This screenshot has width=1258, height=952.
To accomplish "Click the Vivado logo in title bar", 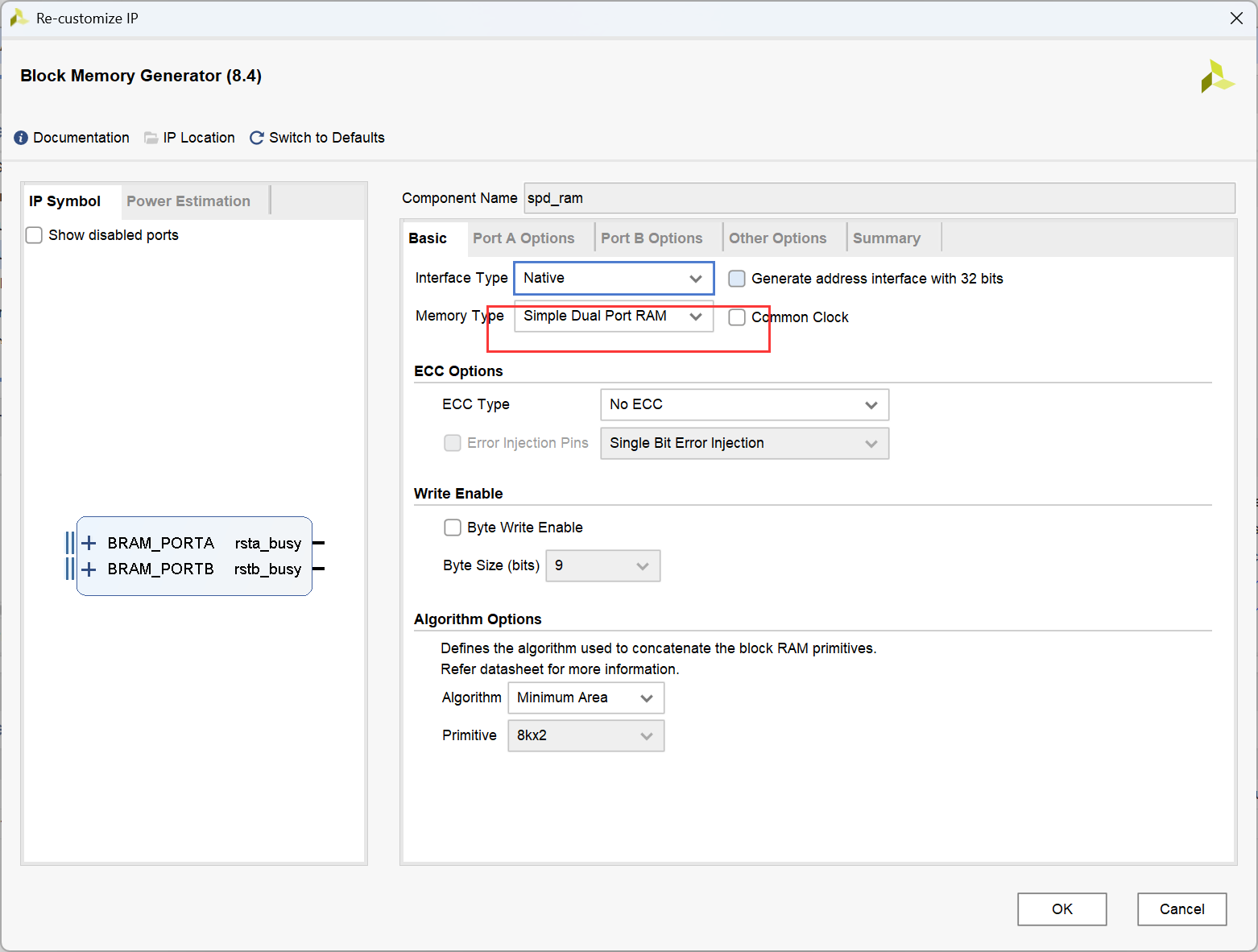I will click(x=19, y=18).
